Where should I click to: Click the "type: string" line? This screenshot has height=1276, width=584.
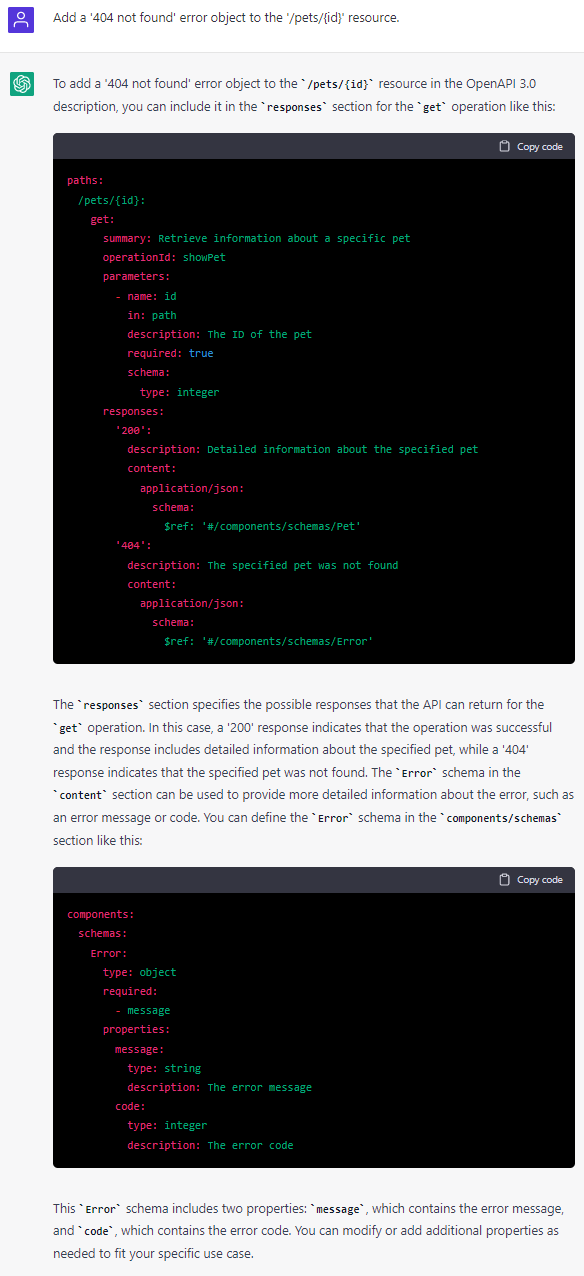pos(164,1069)
